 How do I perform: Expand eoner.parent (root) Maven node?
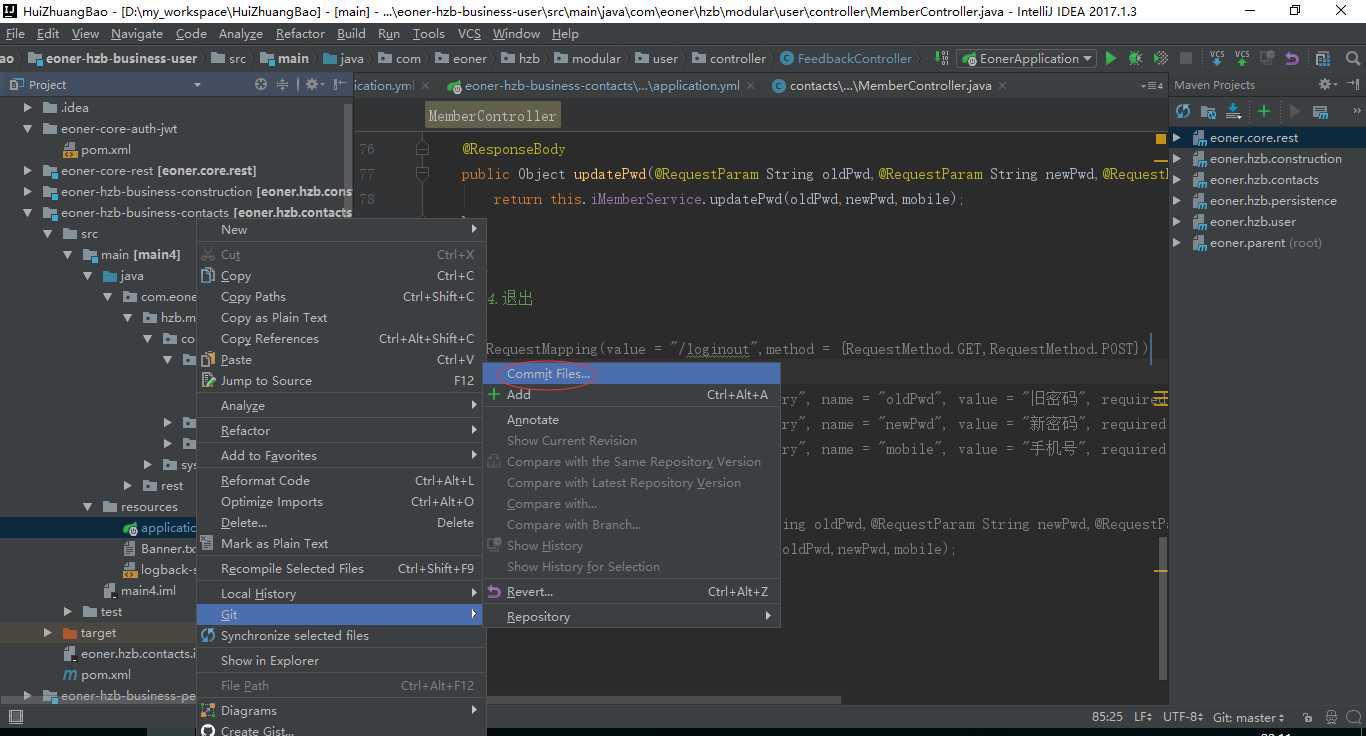pyautogui.click(x=1177, y=243)
